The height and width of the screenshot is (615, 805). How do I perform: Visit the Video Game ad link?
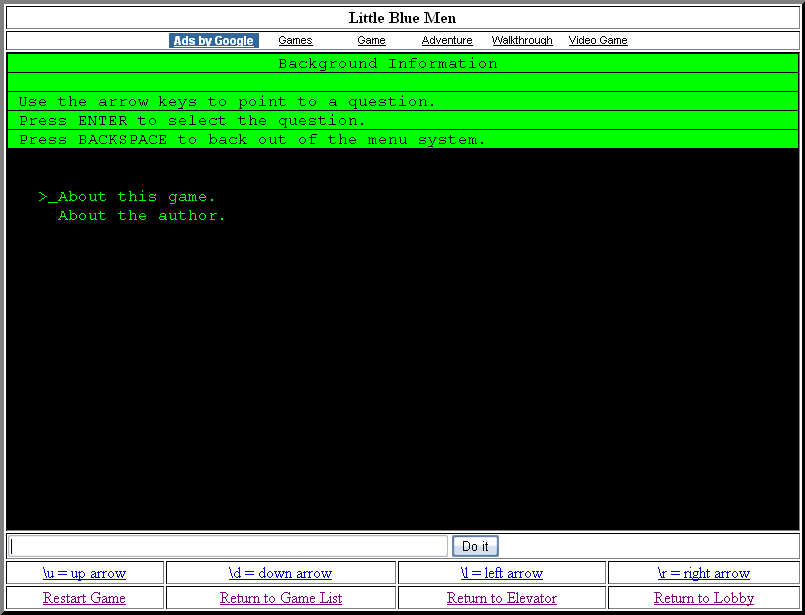click(x=598, y=41)
